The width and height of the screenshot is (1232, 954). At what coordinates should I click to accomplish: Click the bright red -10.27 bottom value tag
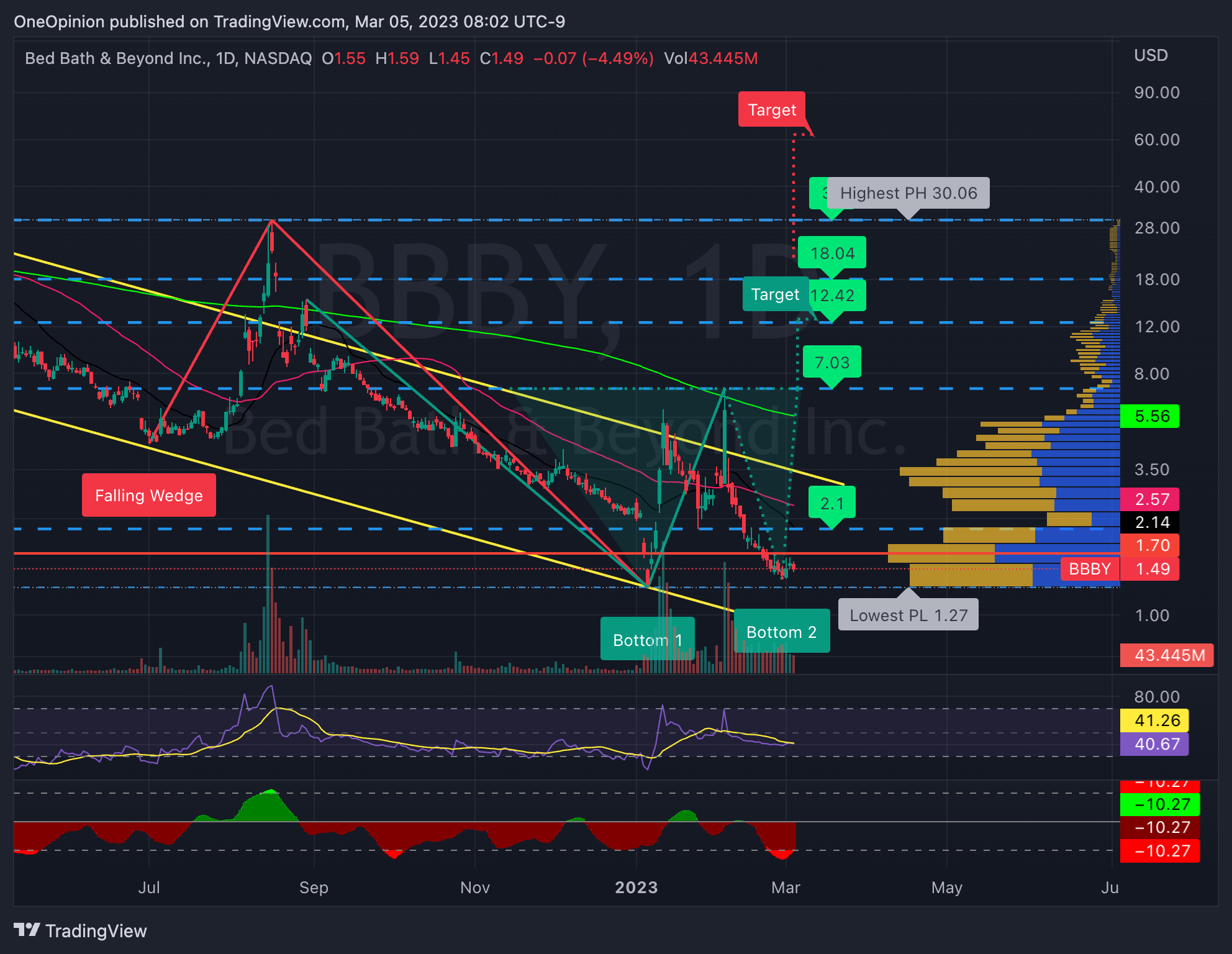point(1160,851)
